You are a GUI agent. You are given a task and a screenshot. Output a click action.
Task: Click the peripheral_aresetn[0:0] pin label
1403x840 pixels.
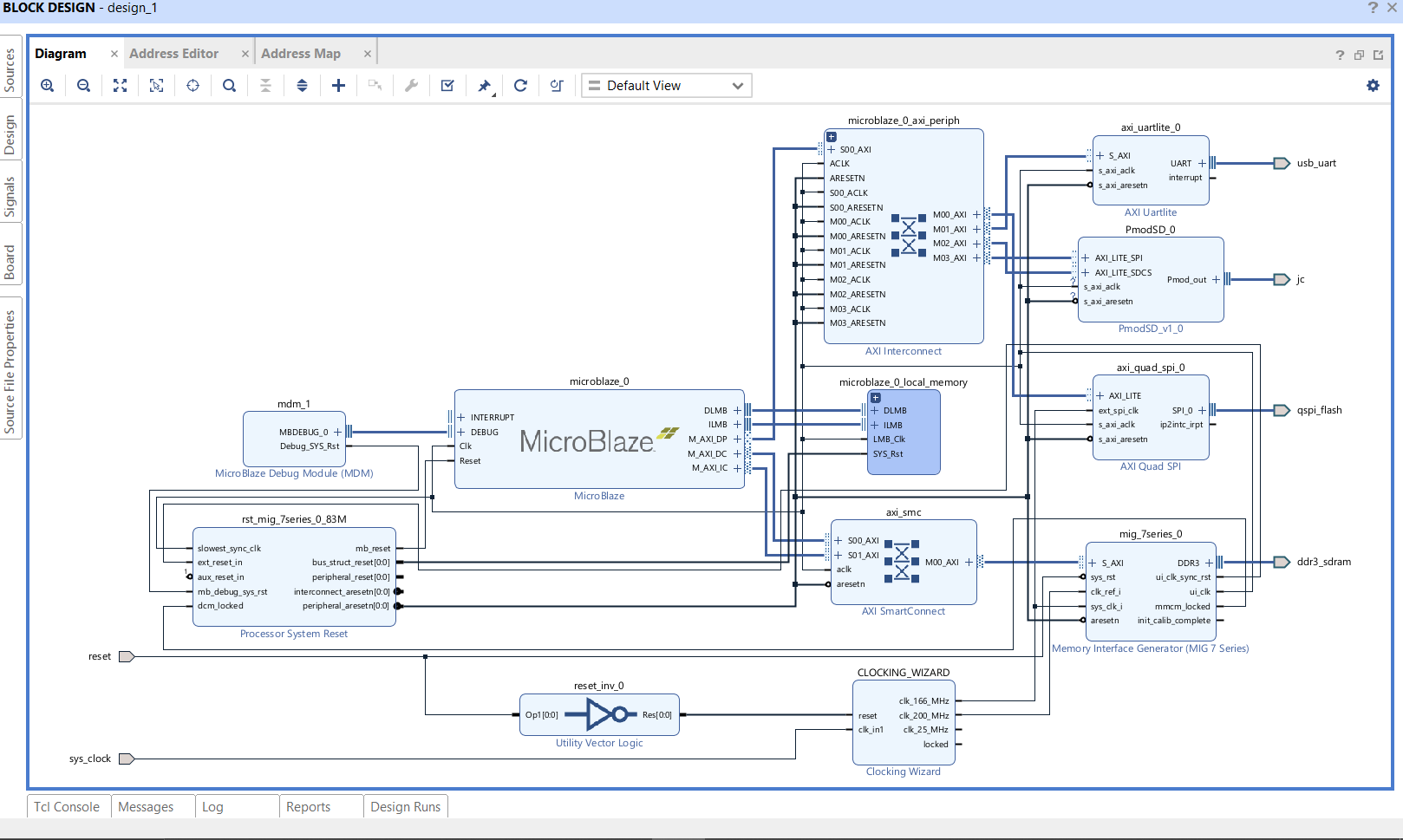pyautogui.click(x=346, y=606)
